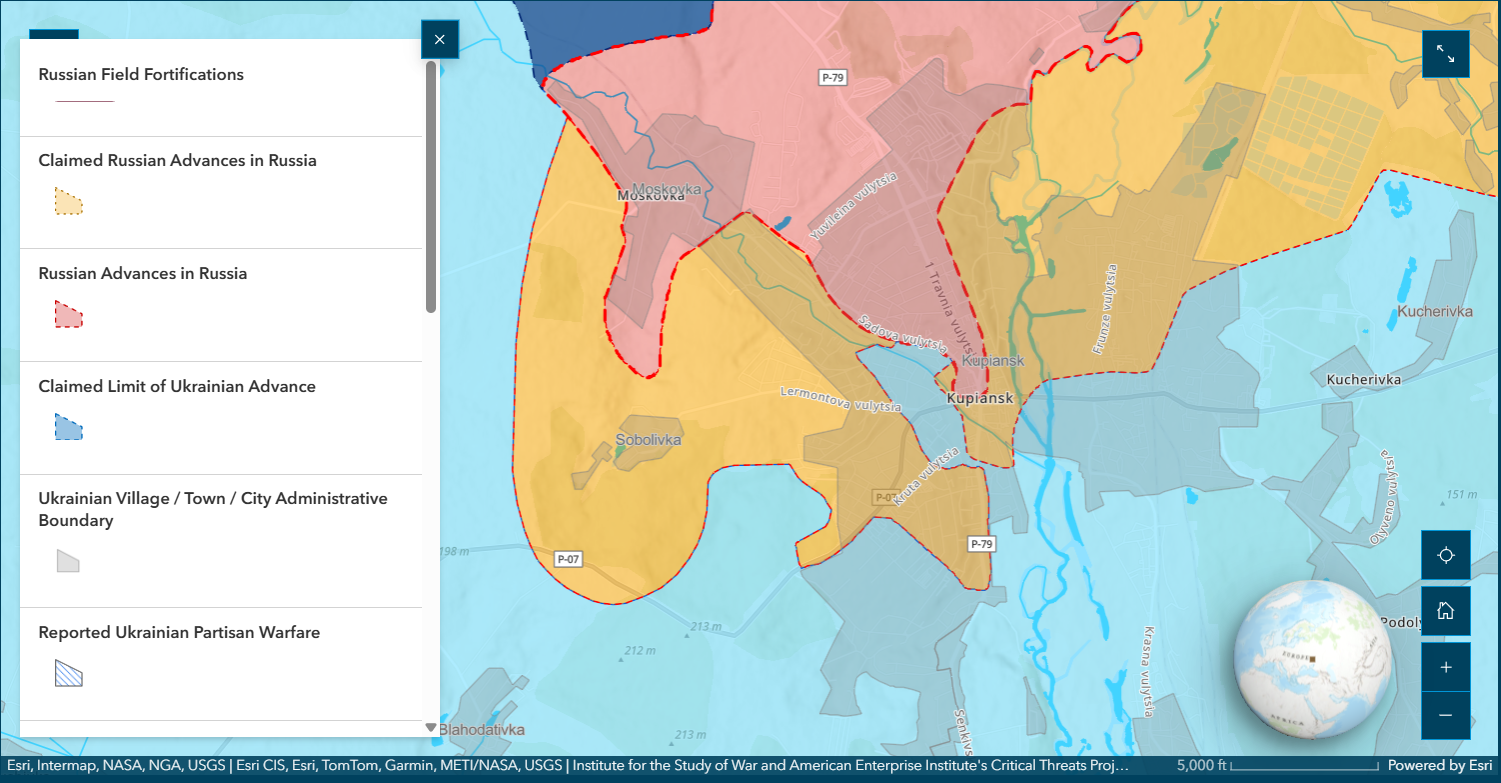Click the Sobolivka village label
This screenshot has width=1501, height=783.
pyautogui.click(x=648, y=439)
